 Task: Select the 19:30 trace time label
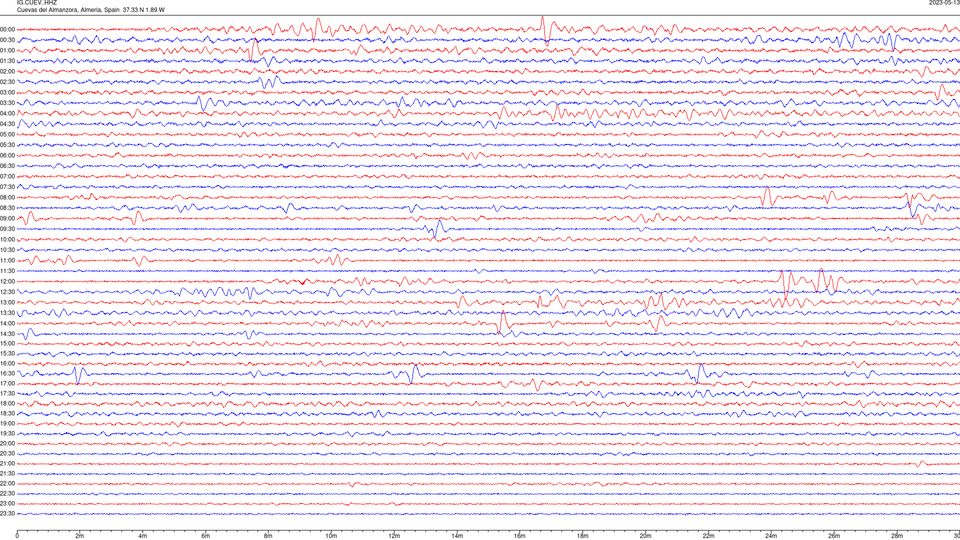pos(7,433)
